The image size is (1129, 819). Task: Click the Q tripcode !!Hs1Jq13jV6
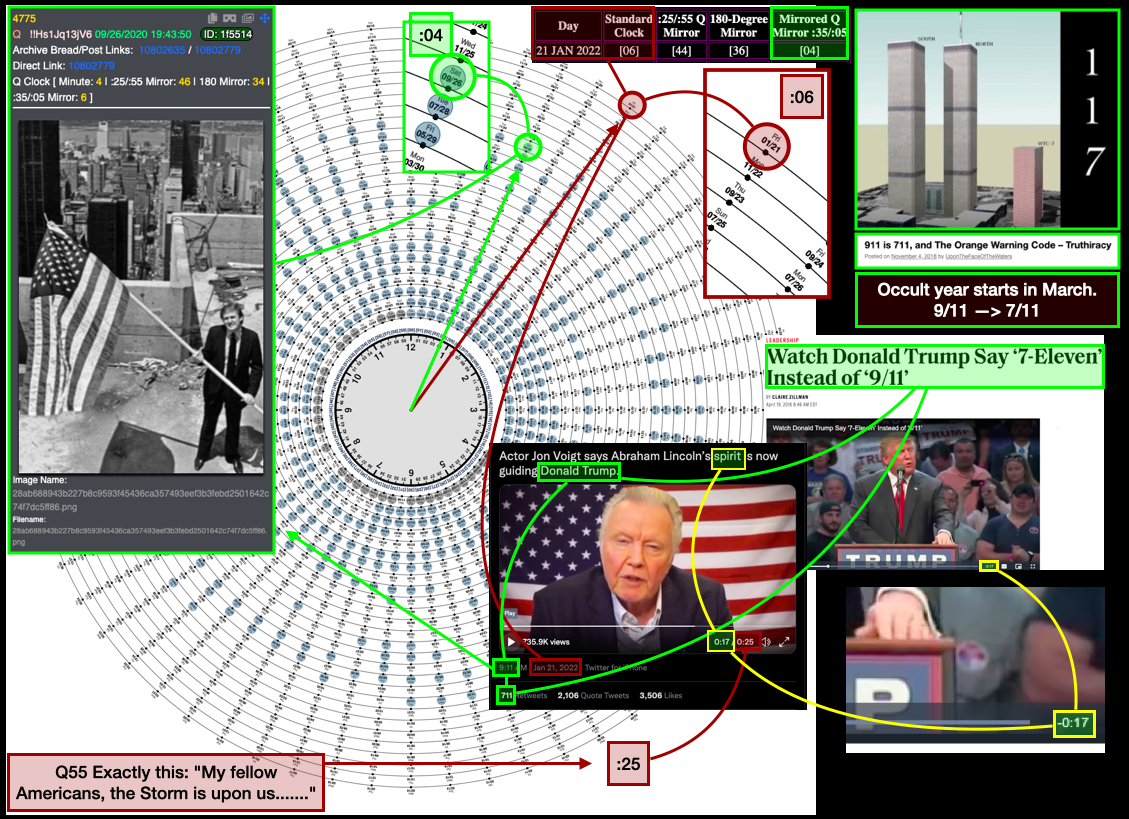60,34
